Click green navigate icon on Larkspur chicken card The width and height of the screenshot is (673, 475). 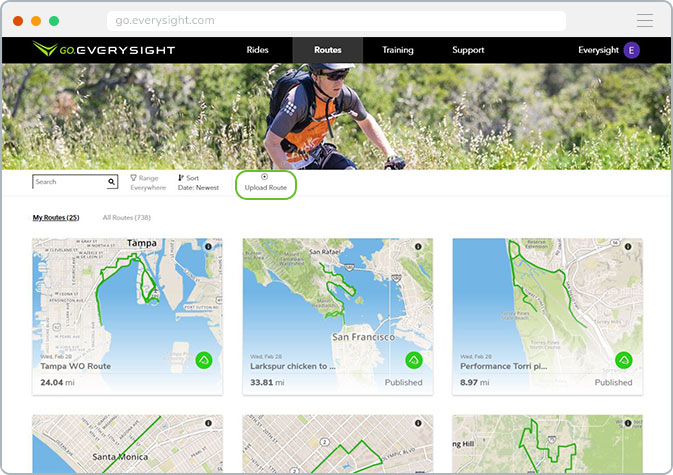pos(414,360)
